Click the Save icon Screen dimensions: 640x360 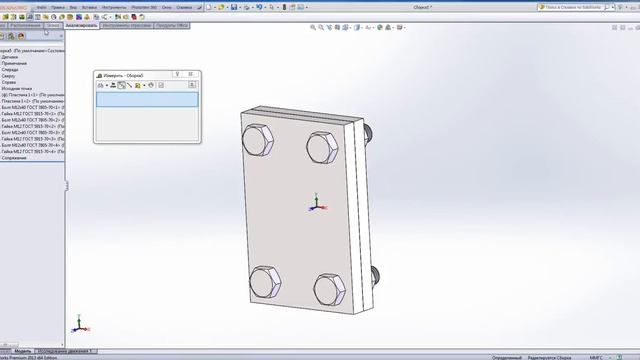(234, 7)
